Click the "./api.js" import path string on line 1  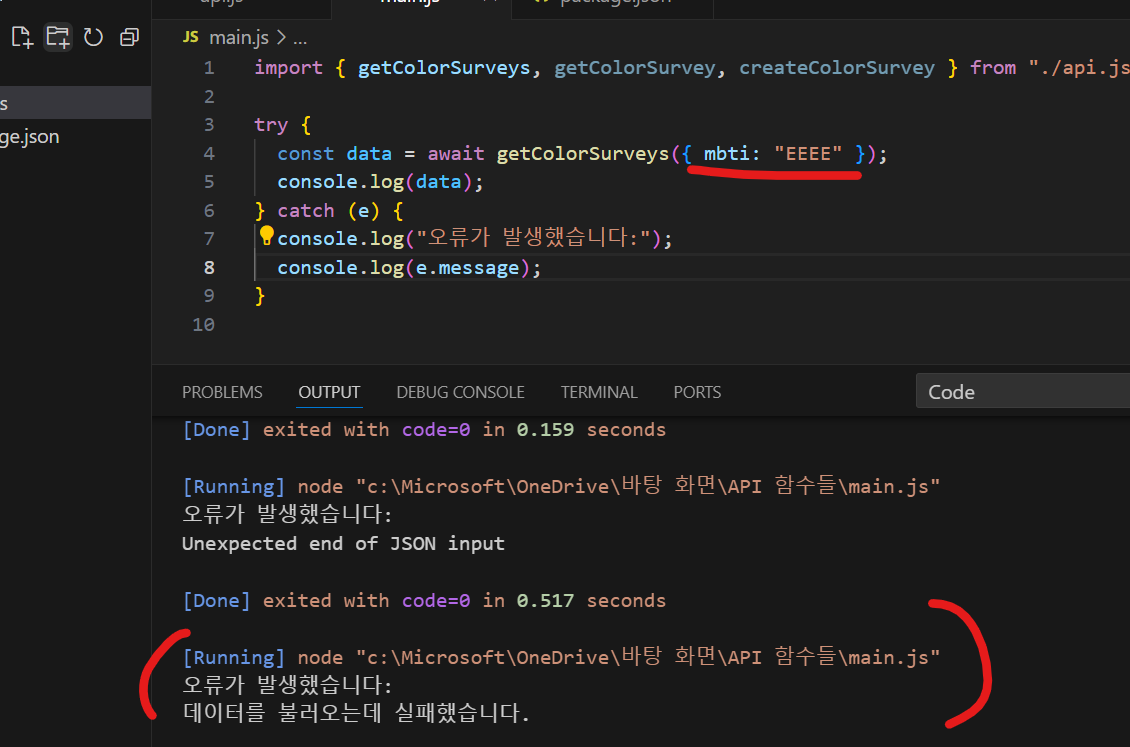click(x=1079, y=68)
